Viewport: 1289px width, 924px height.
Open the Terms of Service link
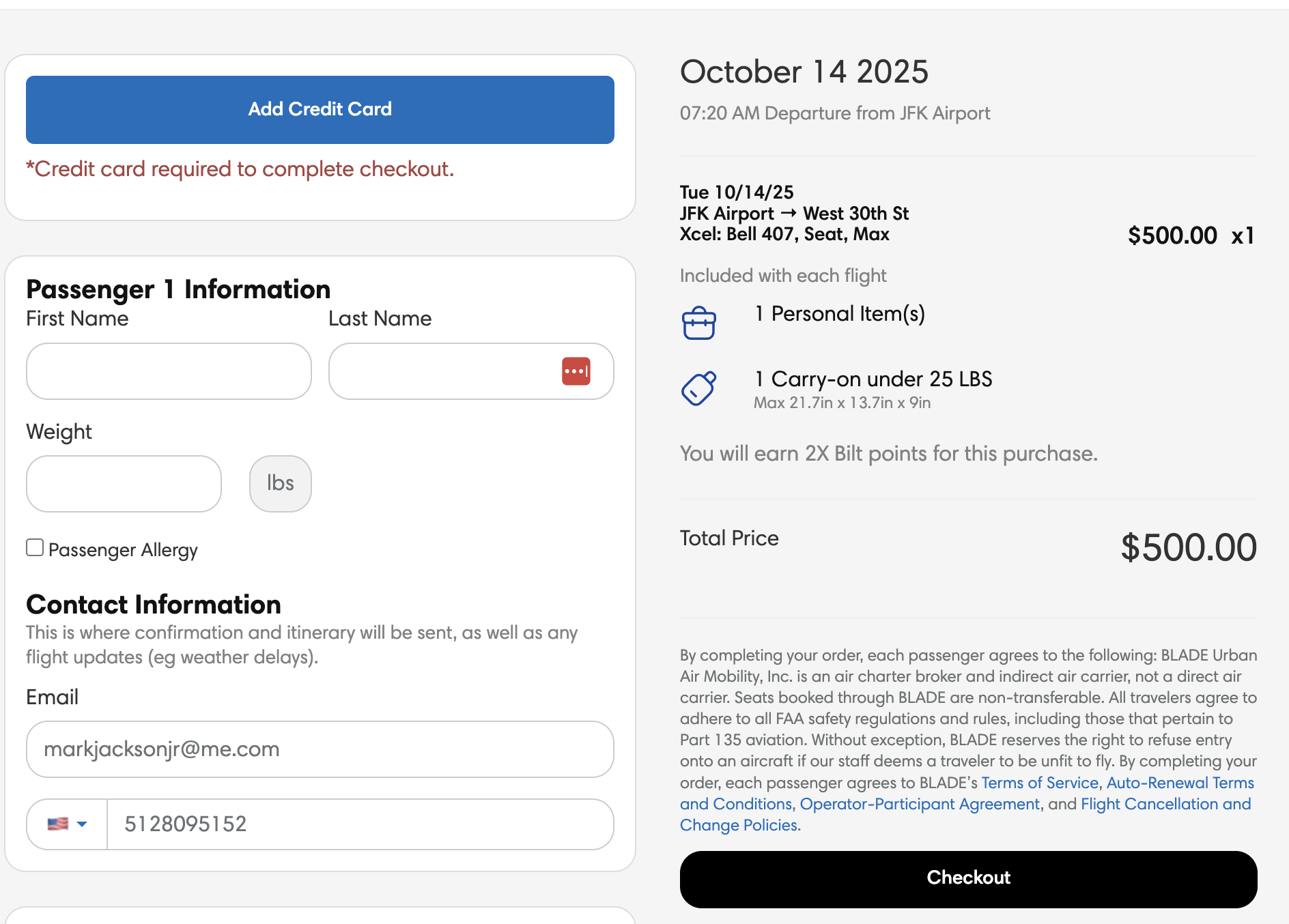(x=1039, y=783)
